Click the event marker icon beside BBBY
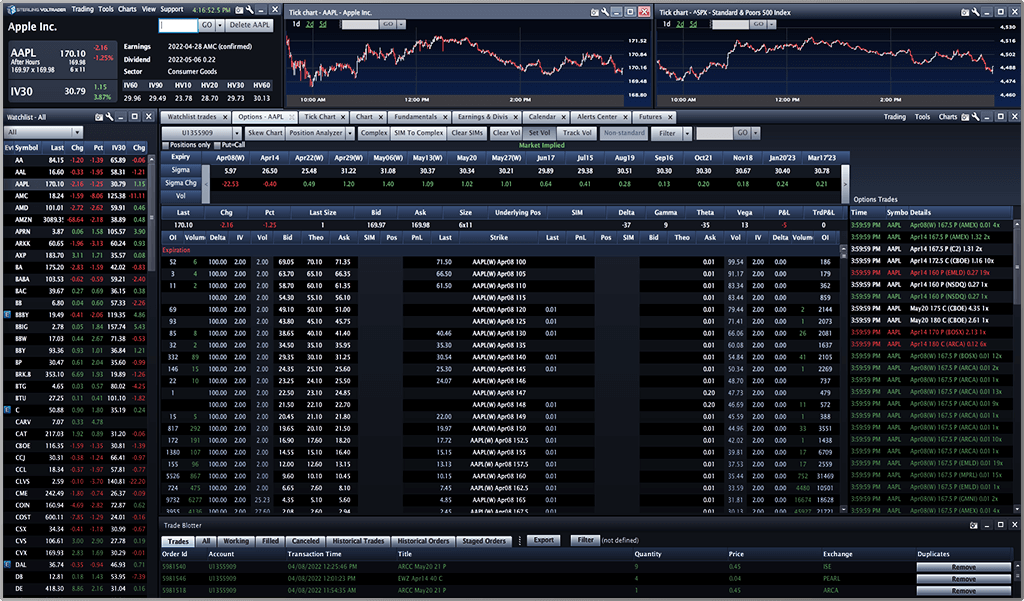The image size is (1024, 601). point(8,315)
